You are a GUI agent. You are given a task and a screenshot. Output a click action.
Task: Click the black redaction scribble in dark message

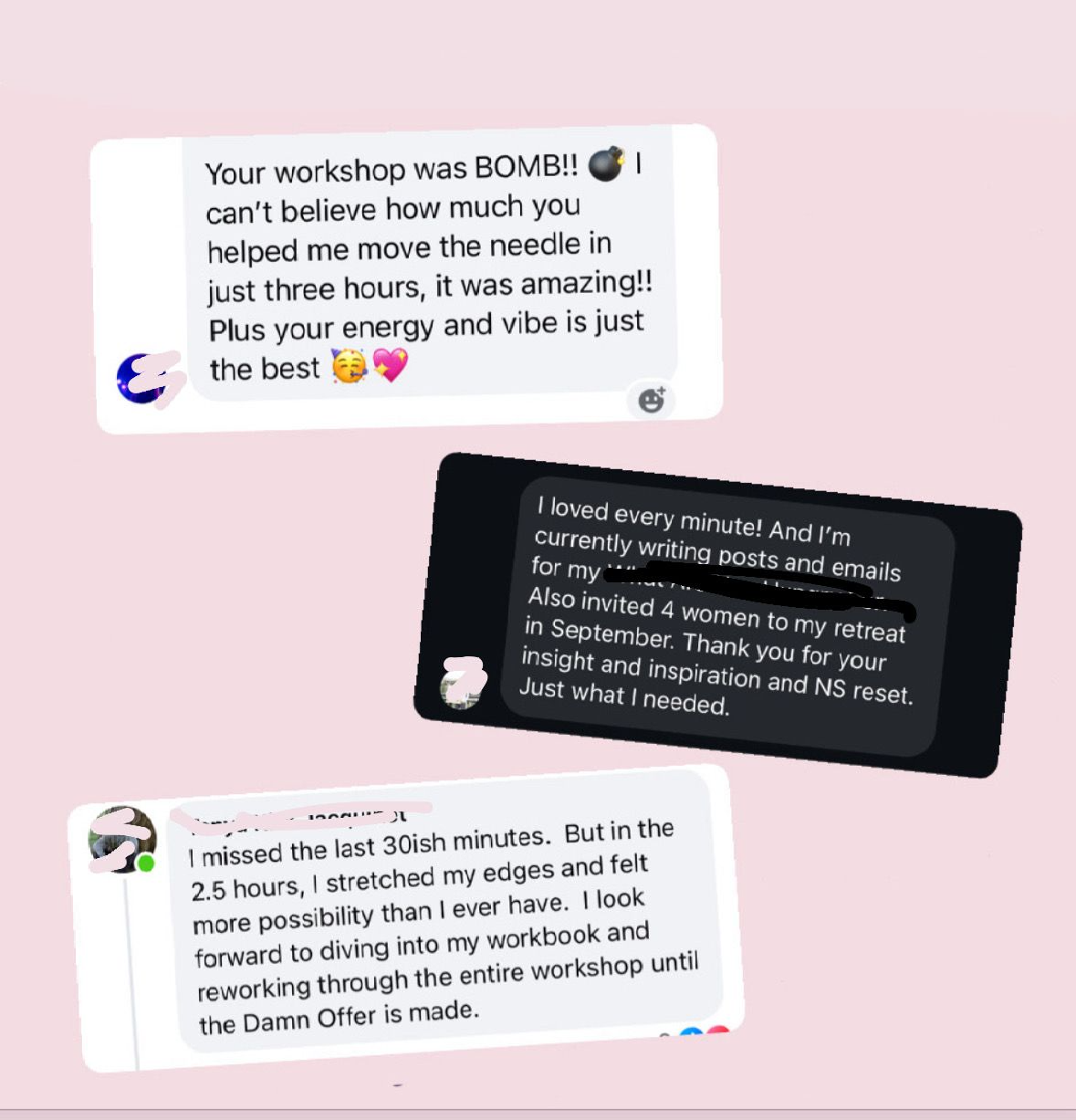(x=759, y=589)
